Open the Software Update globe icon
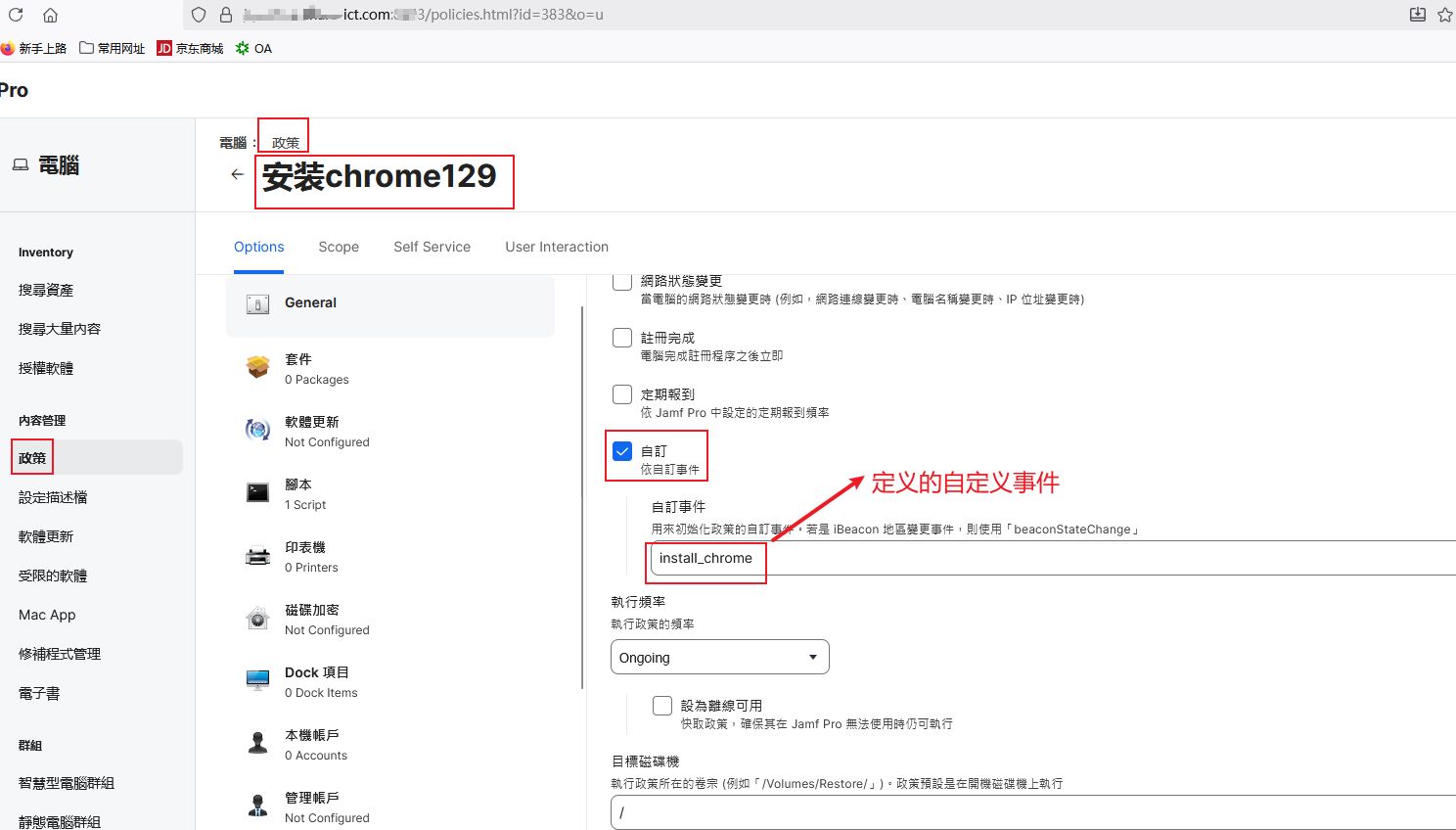The width and height of the screenshot is (1456, 830). 258,431
